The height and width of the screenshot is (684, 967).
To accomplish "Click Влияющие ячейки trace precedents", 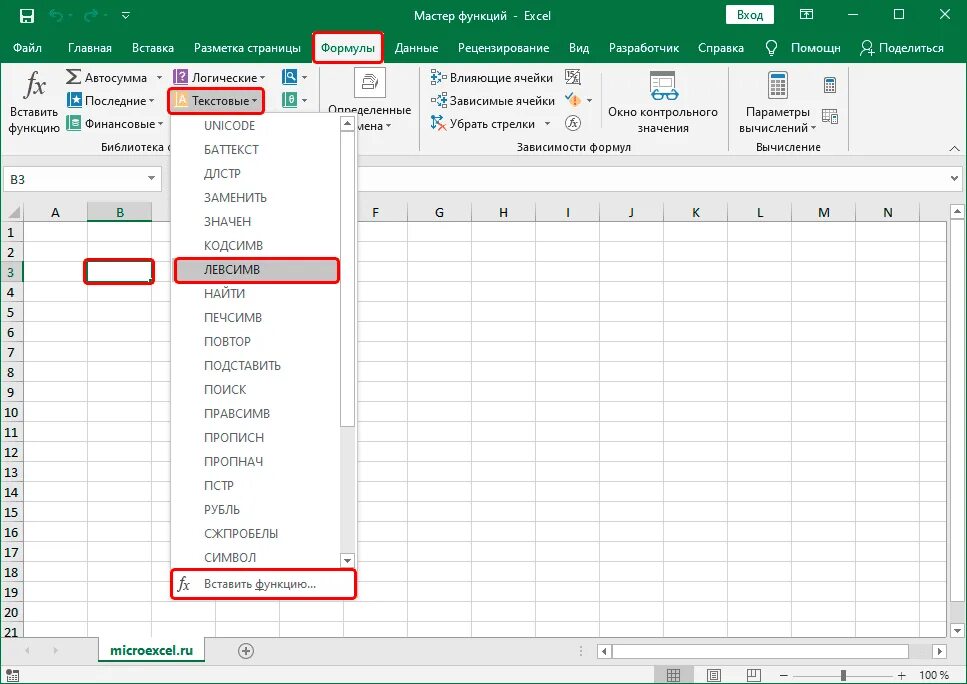I will (x=492, y=77).
